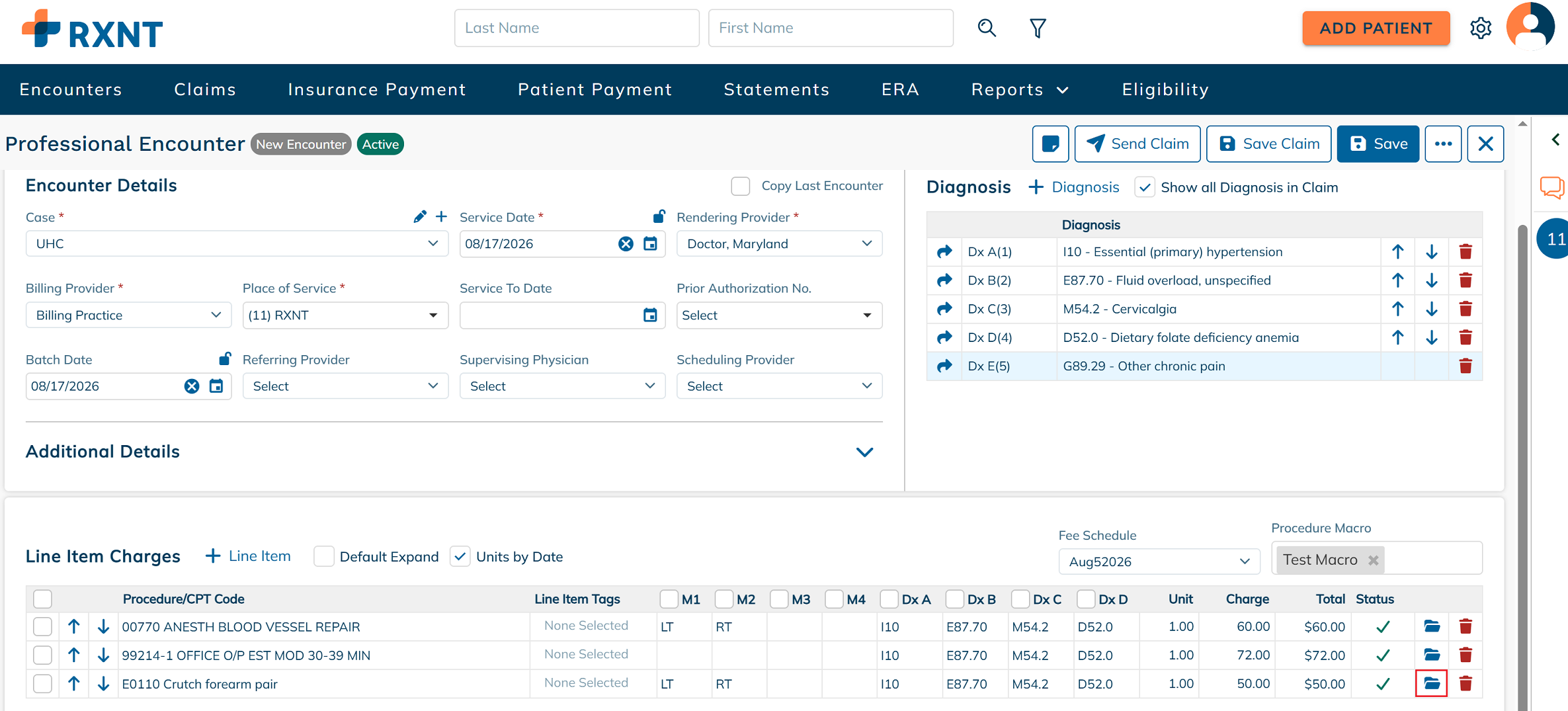Check the Default Expand option
1568x711 pixels.
324,556
